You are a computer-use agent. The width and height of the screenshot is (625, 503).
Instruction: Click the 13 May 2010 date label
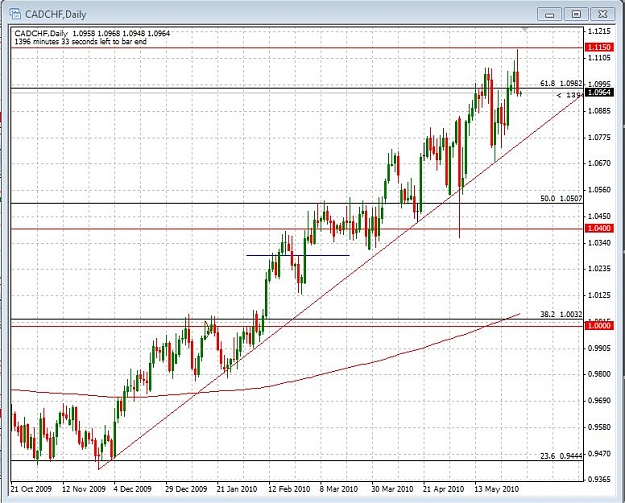(x=496, y=489)
